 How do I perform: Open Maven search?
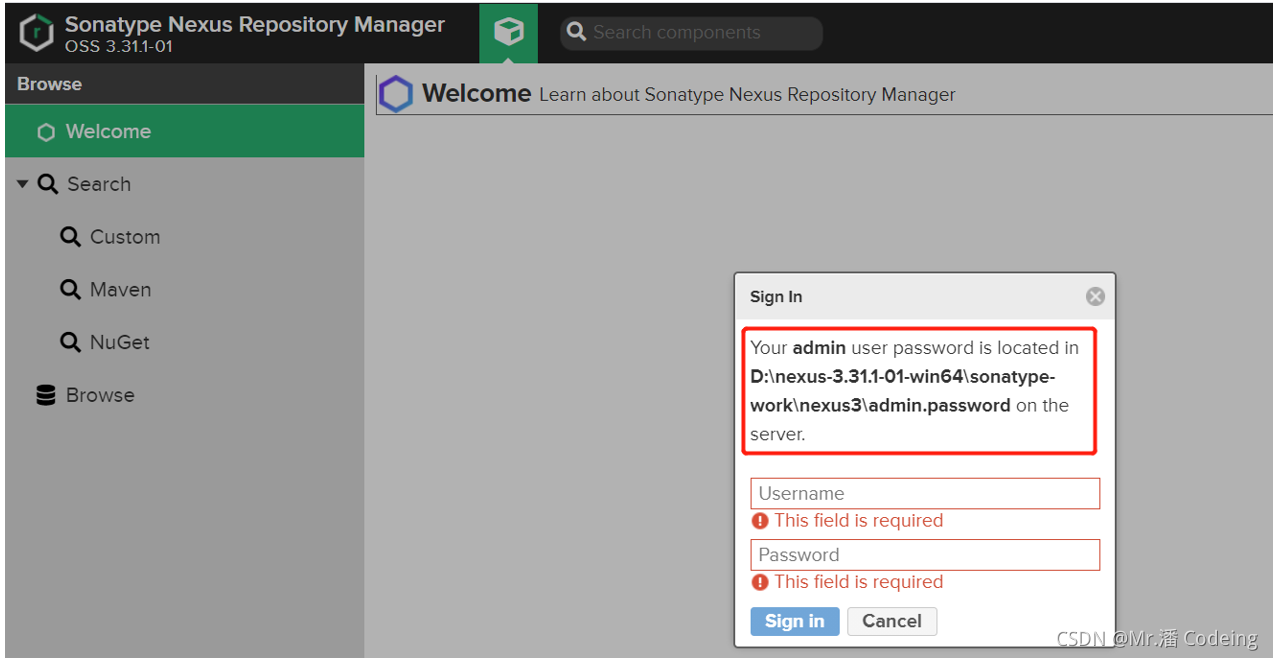184,289
